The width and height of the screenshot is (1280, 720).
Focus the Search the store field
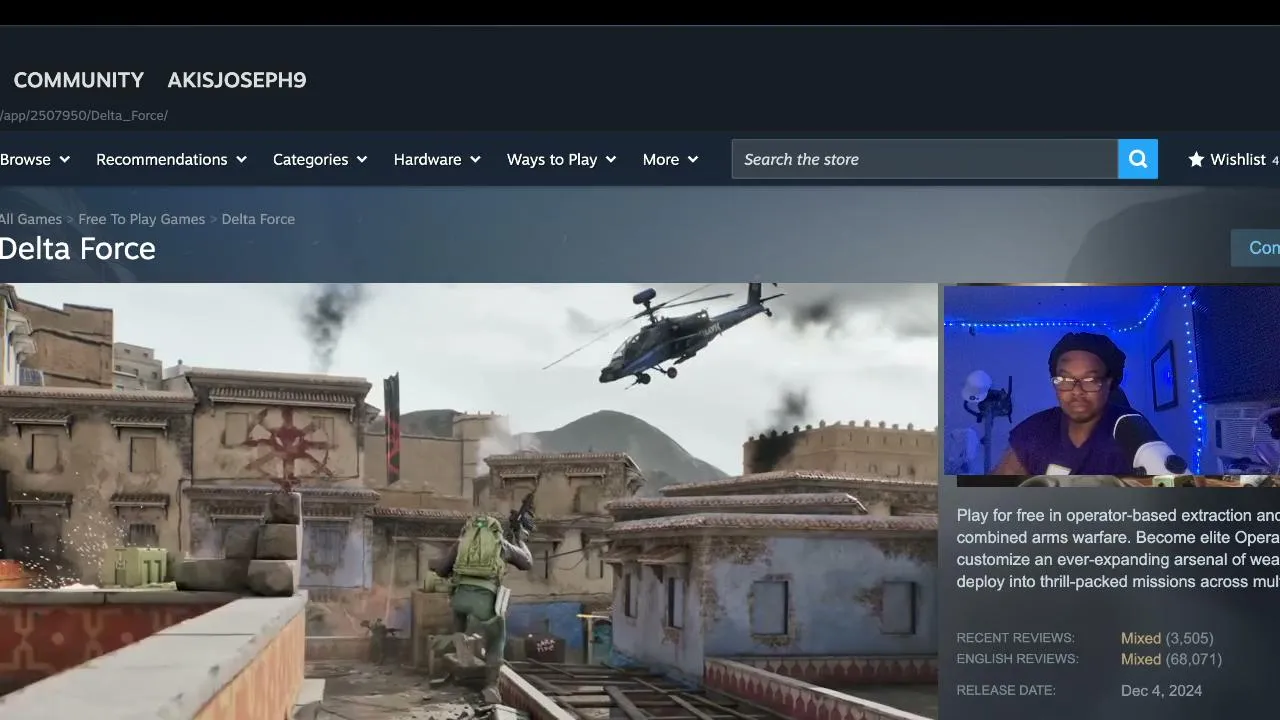click(x=925, y=159)
